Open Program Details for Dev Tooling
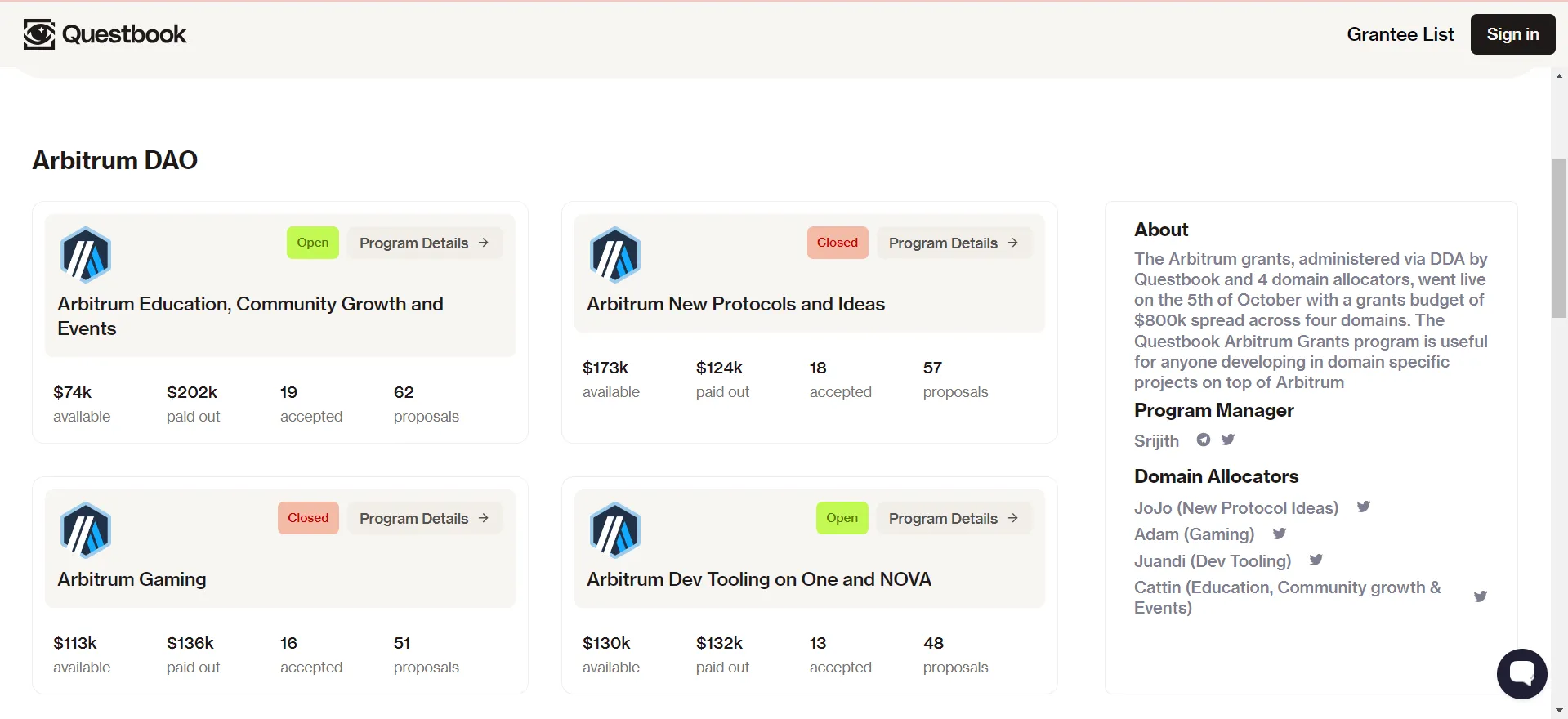The width and height of the screenshot is (1568, 719). coord(954,518)
